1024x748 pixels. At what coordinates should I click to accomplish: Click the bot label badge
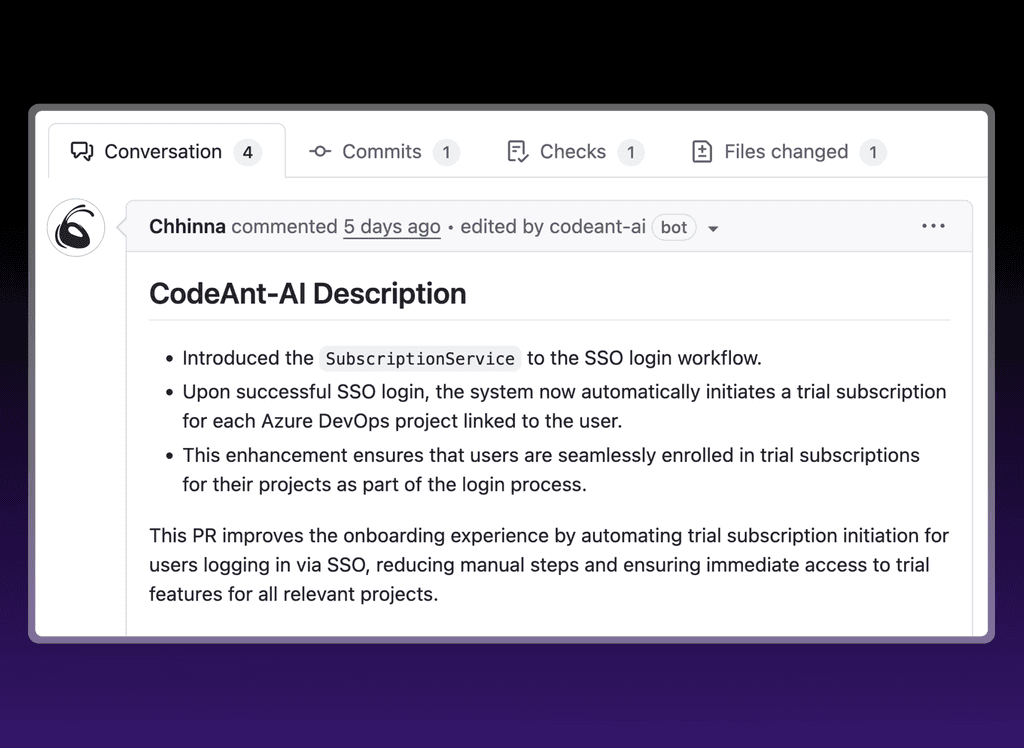[673, 227]
